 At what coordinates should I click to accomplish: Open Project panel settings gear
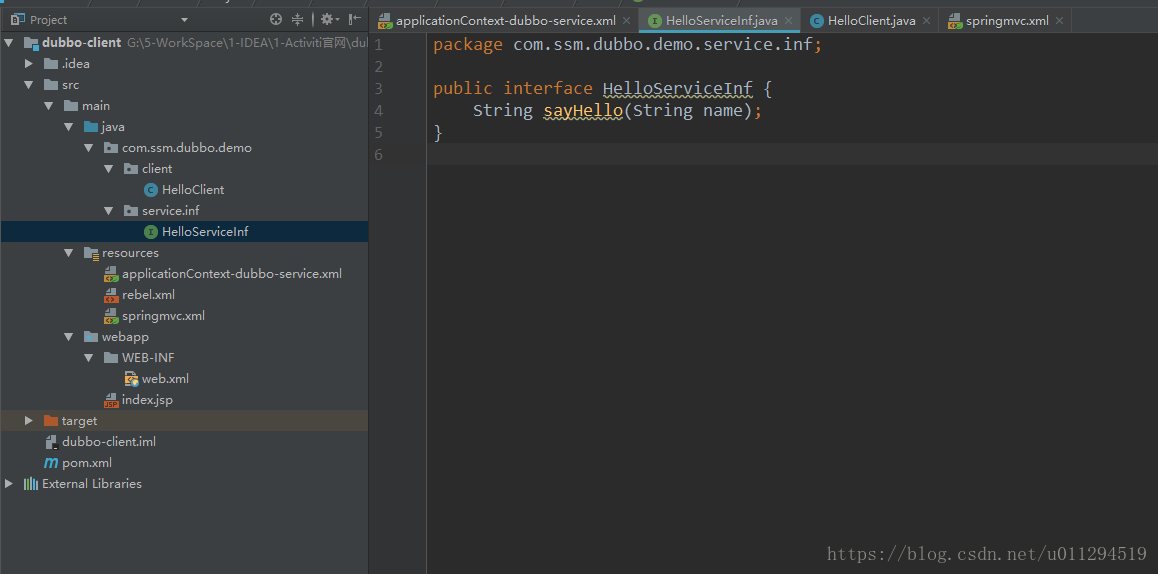(x=327, y=20)
